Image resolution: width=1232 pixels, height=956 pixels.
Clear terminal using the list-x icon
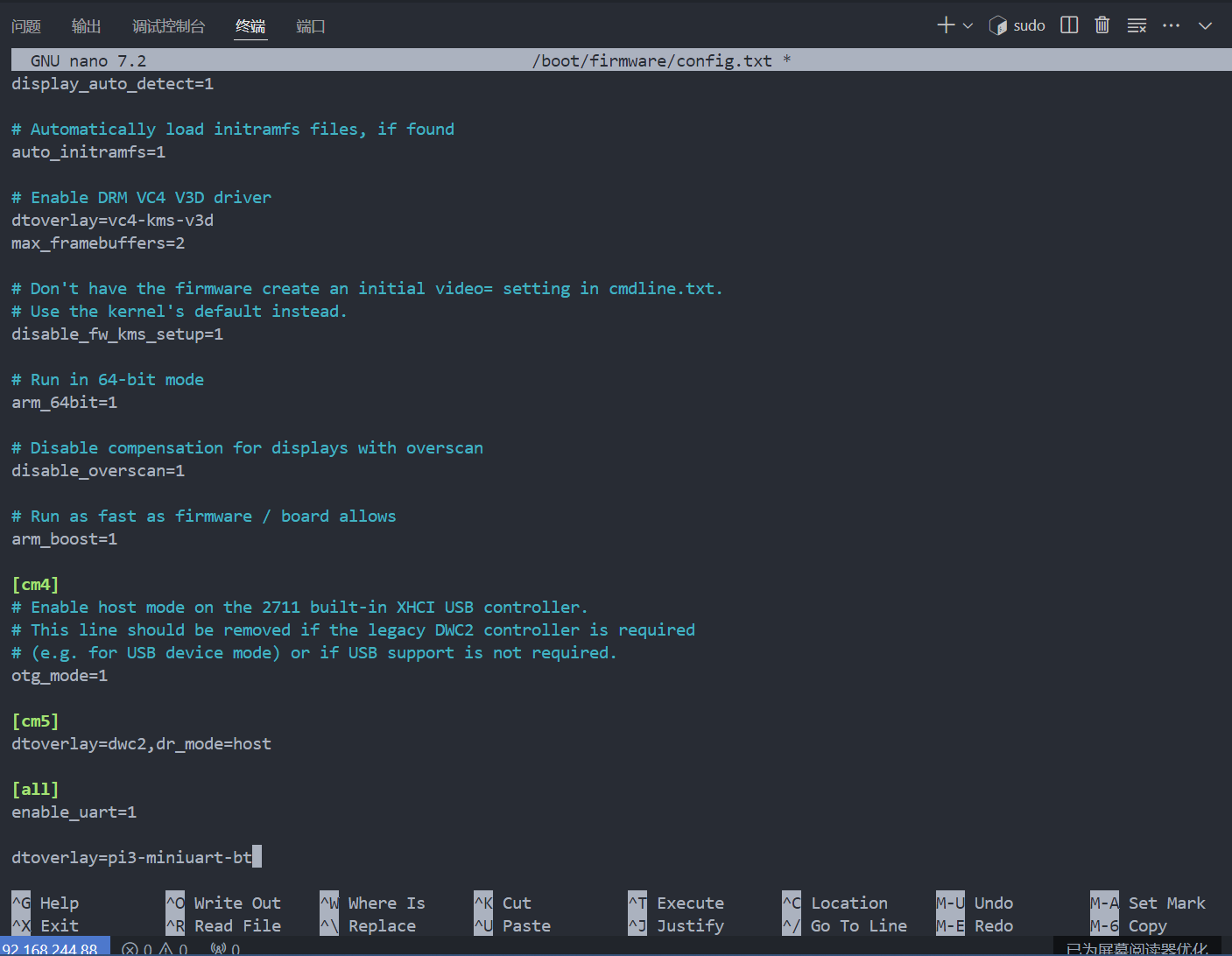pos(1137,25)
